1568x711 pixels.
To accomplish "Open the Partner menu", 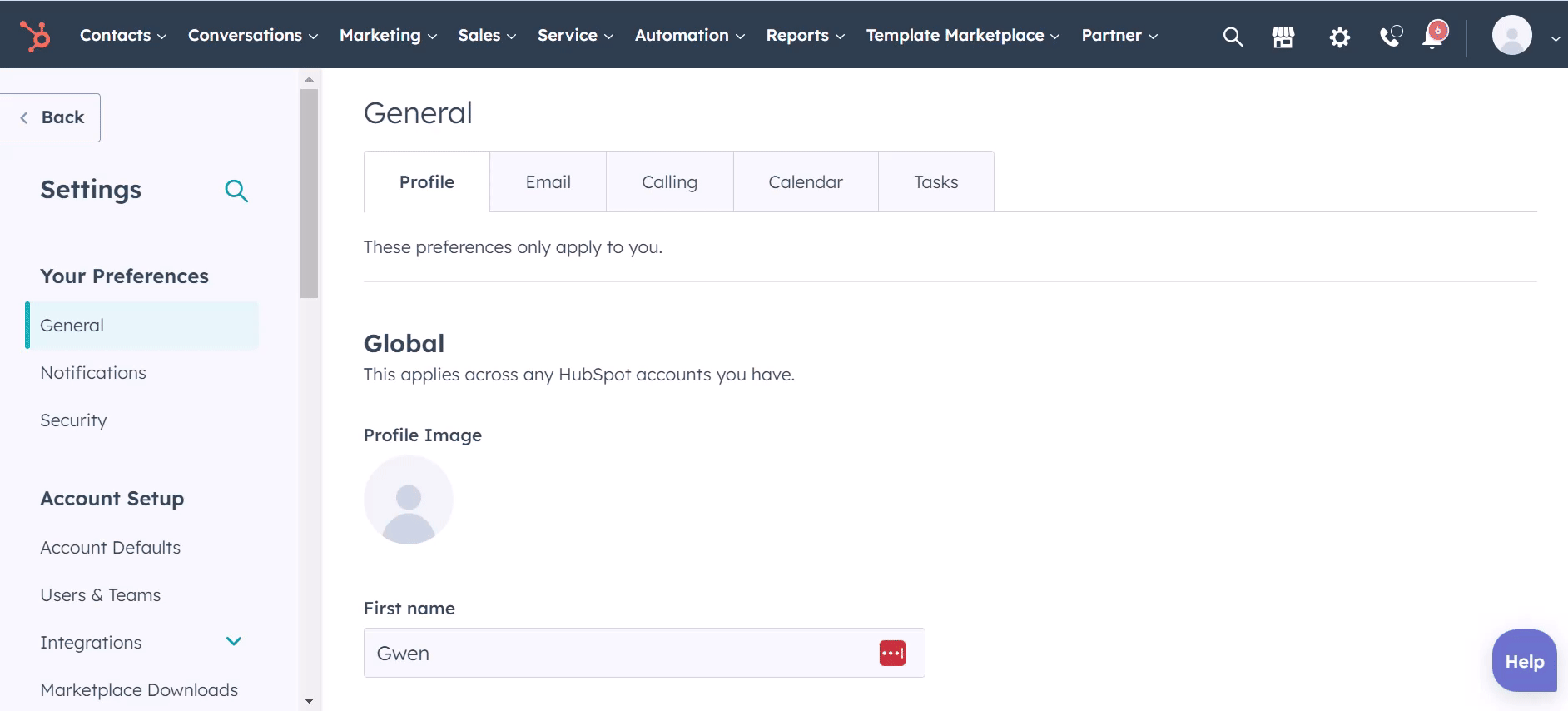I will tap(1119, 35).
